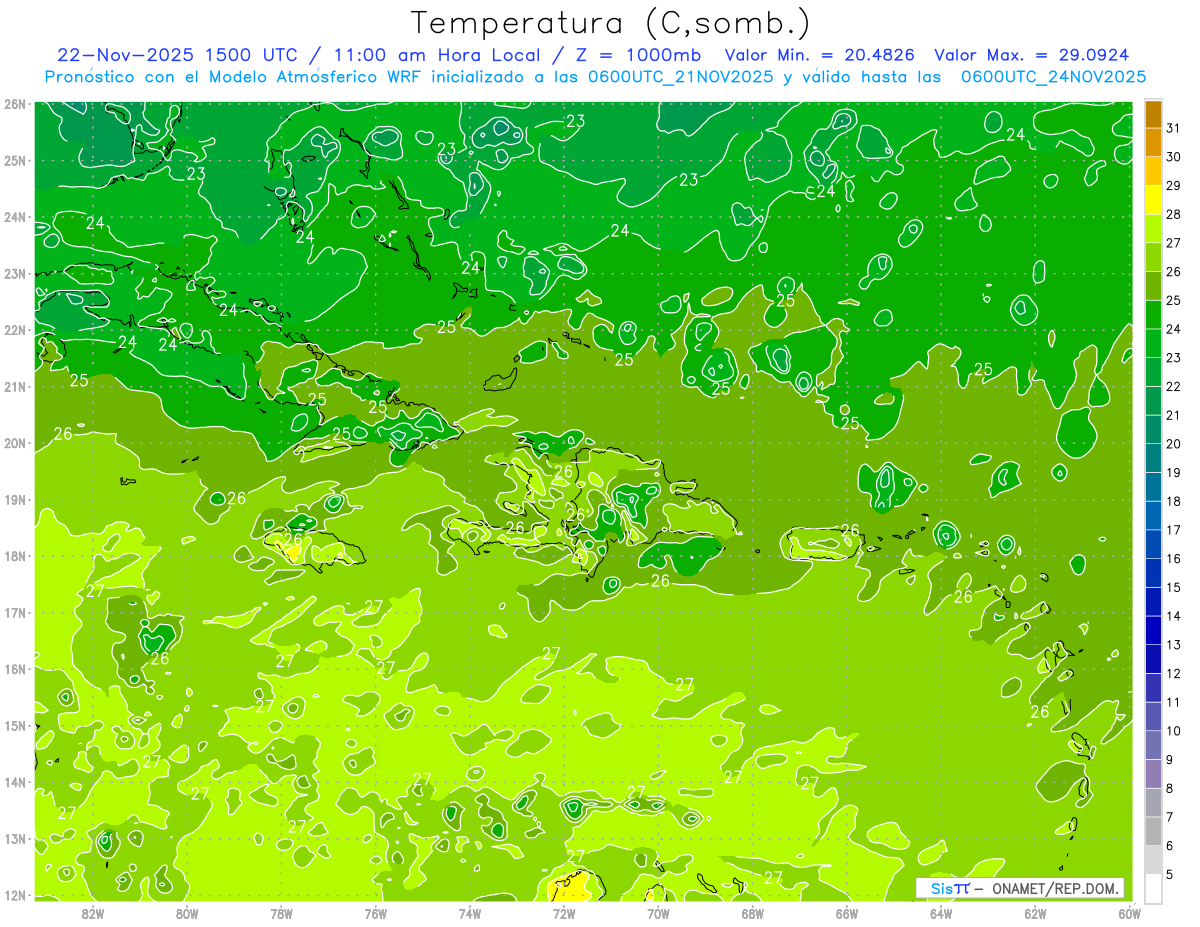1200x927 pixels.
Task: Click the '78W' longitude axis label
Action: [281, 913]
